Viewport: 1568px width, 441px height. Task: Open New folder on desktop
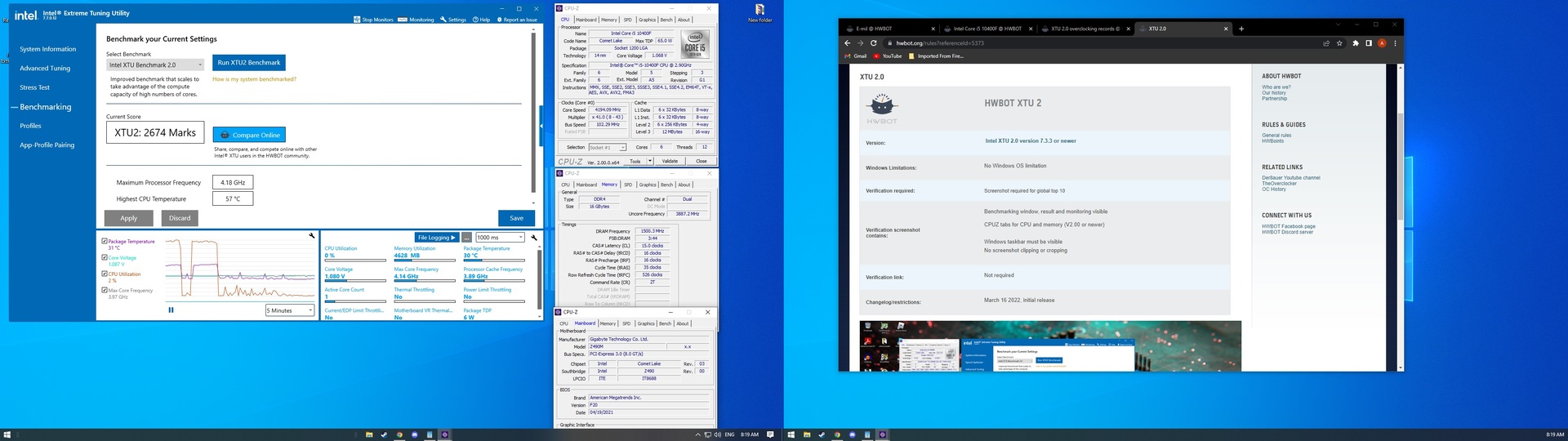[x=759, y=13]
